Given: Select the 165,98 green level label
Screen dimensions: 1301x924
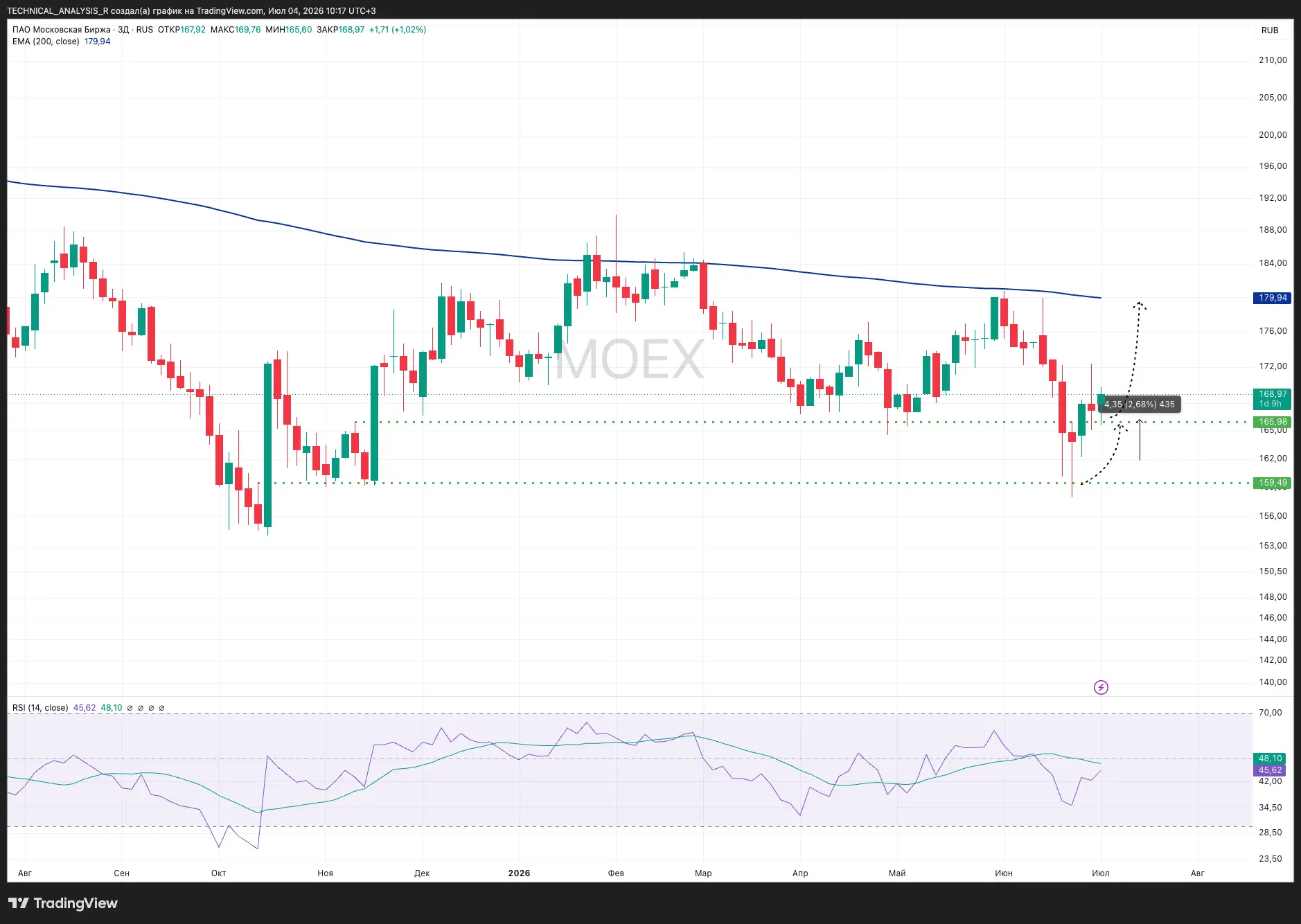Looking at the screenshot, I should pos(1273,422).
